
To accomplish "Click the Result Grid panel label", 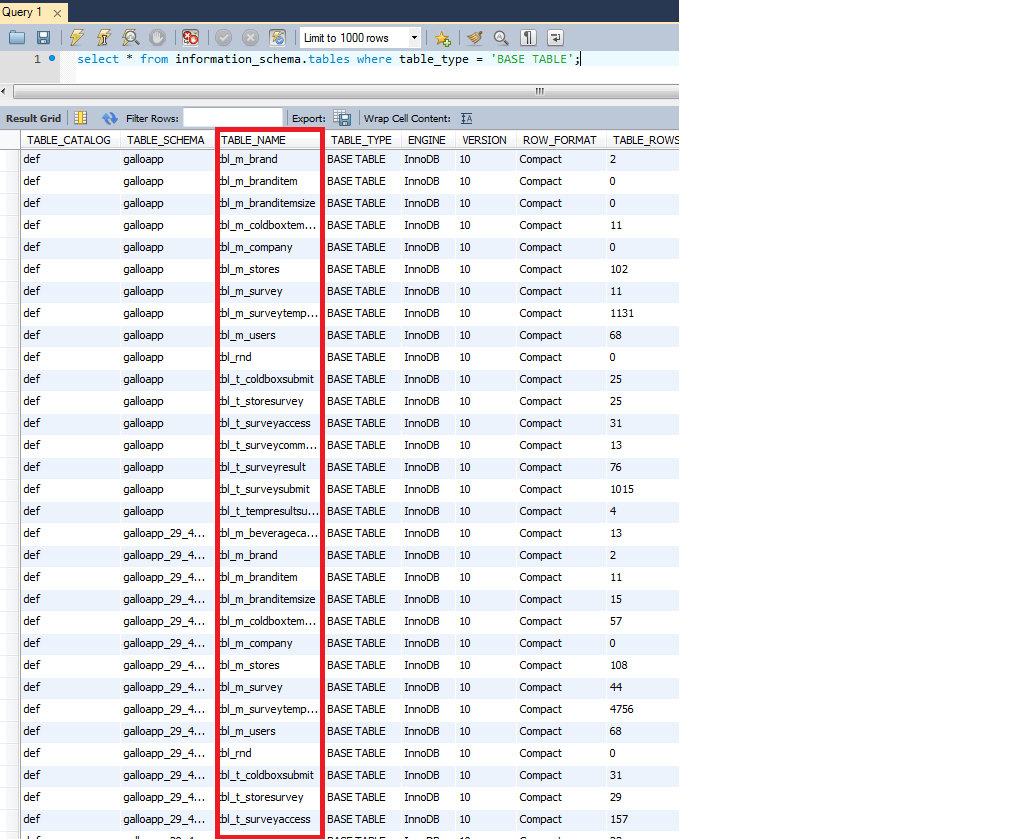I will click(x=35, y=118).
